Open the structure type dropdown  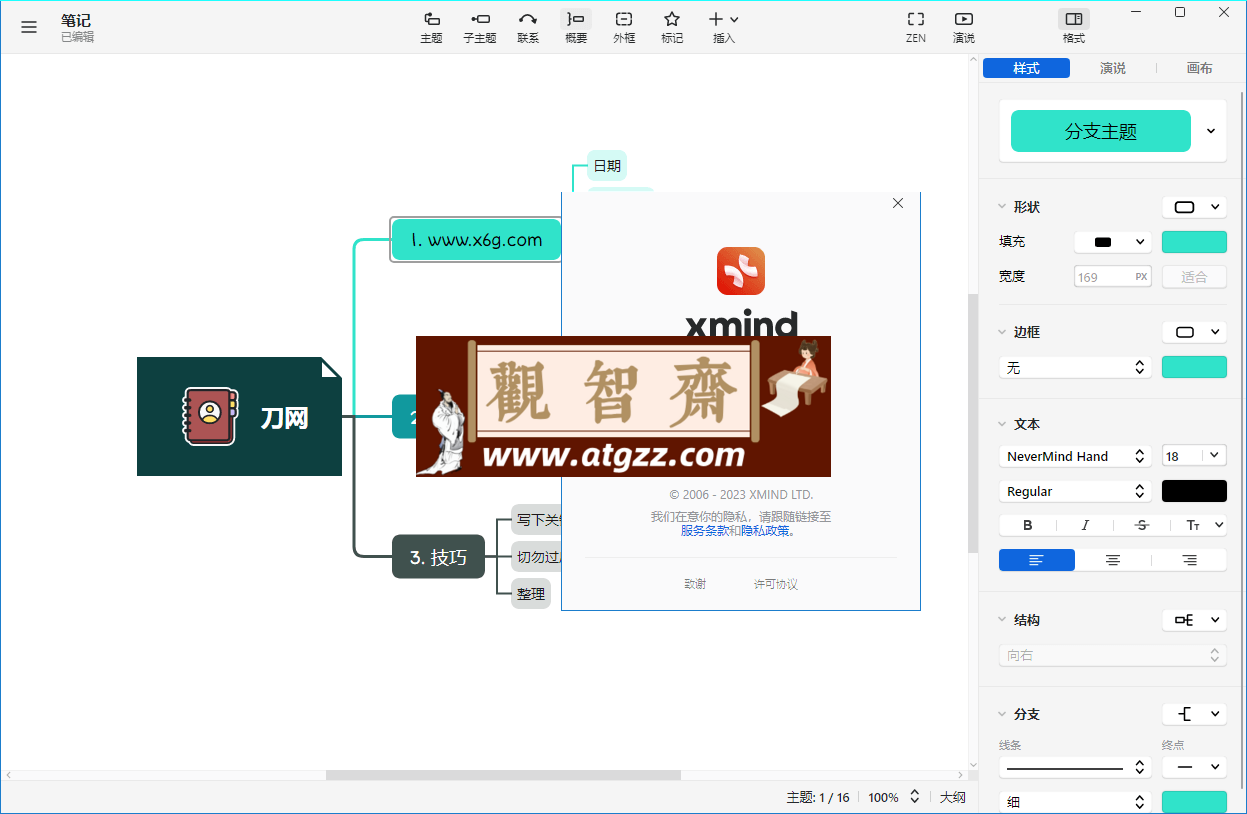(x=1194, y=620)
